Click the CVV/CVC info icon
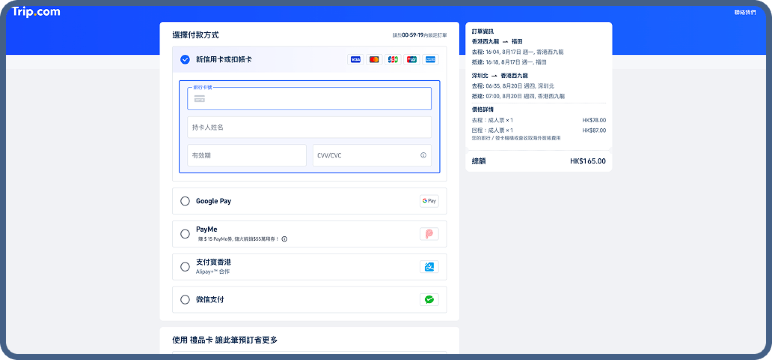This screenshot has width=772, height=360. [423, 156]
